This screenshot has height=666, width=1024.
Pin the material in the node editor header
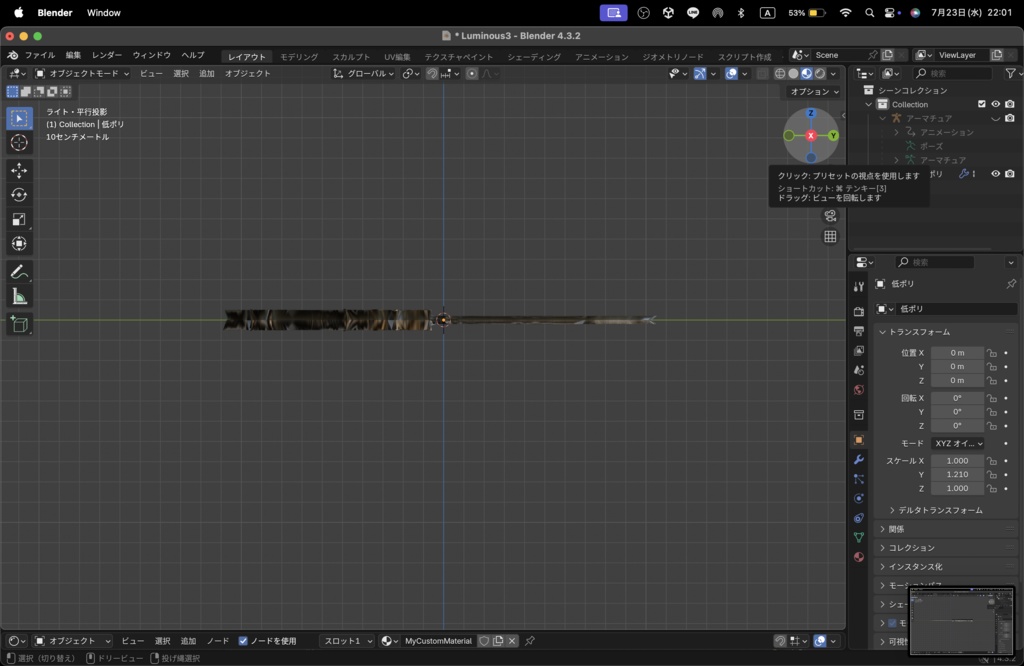tap(530, 641)
